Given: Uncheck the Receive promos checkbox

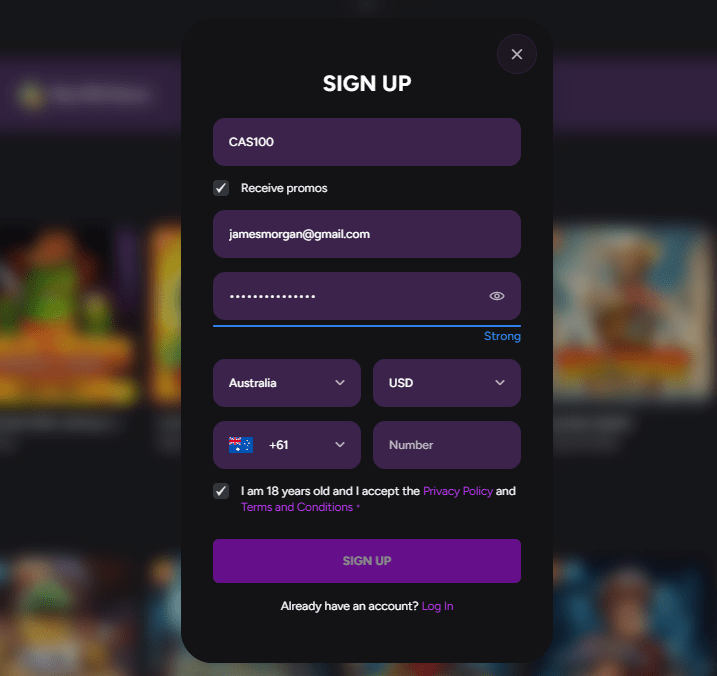Looking at the screenshot, I should pos(221,188).
